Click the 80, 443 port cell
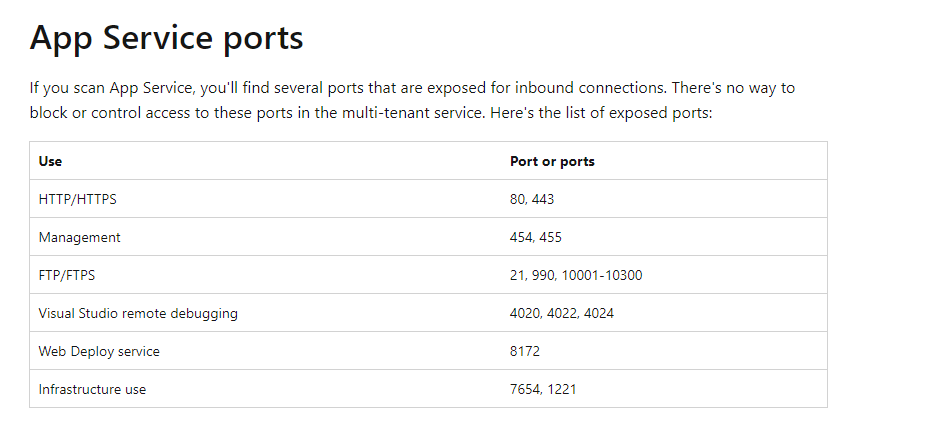 click(x=532, y=200)
